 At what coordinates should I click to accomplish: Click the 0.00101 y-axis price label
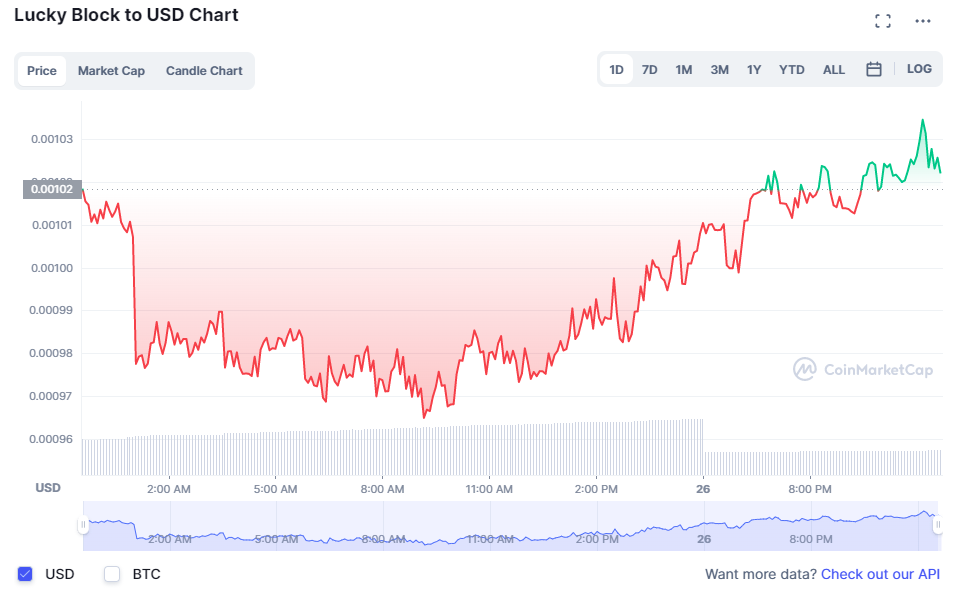(52, 225)
